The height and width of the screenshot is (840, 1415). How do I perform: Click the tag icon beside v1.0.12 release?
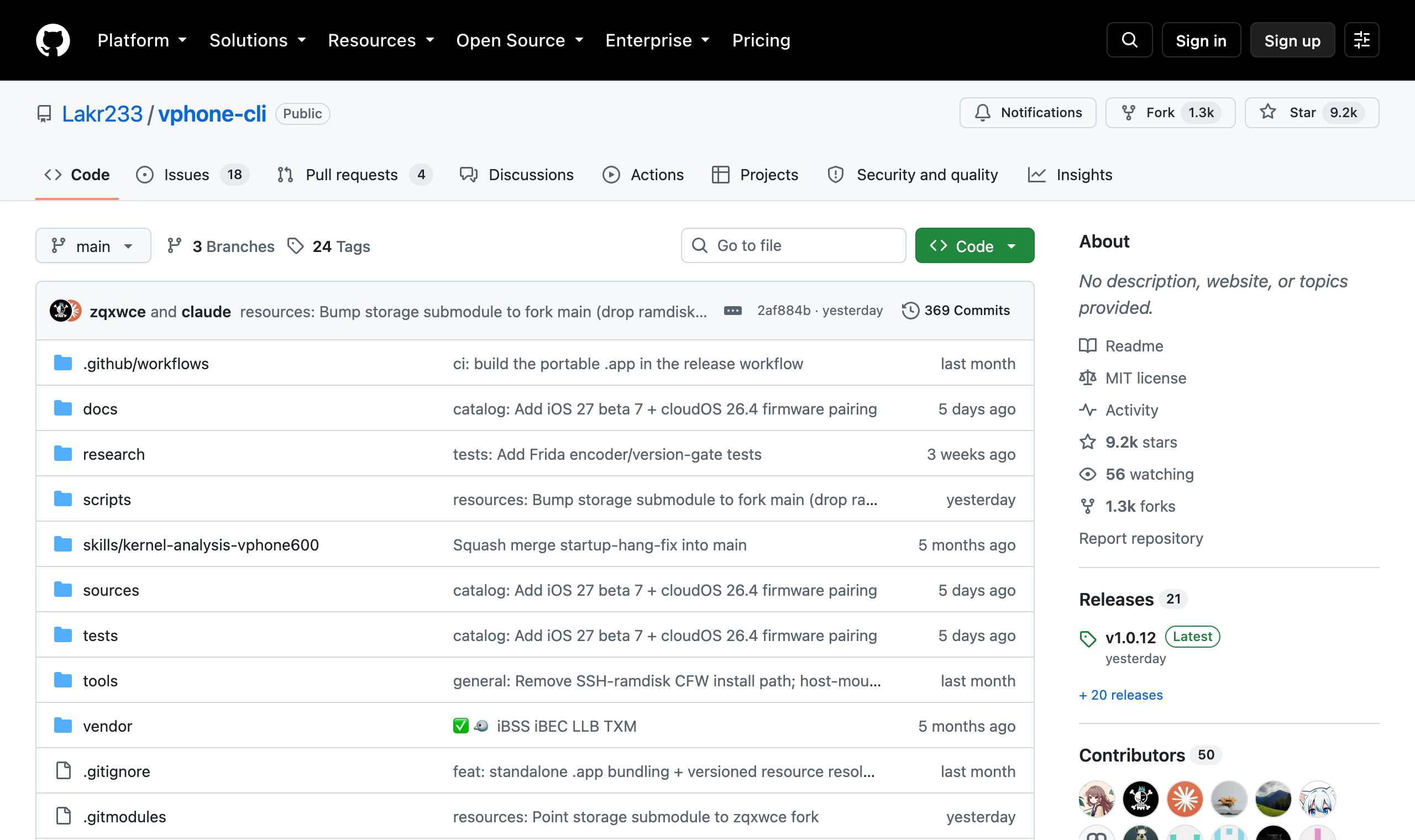(x=1087, y=638)
